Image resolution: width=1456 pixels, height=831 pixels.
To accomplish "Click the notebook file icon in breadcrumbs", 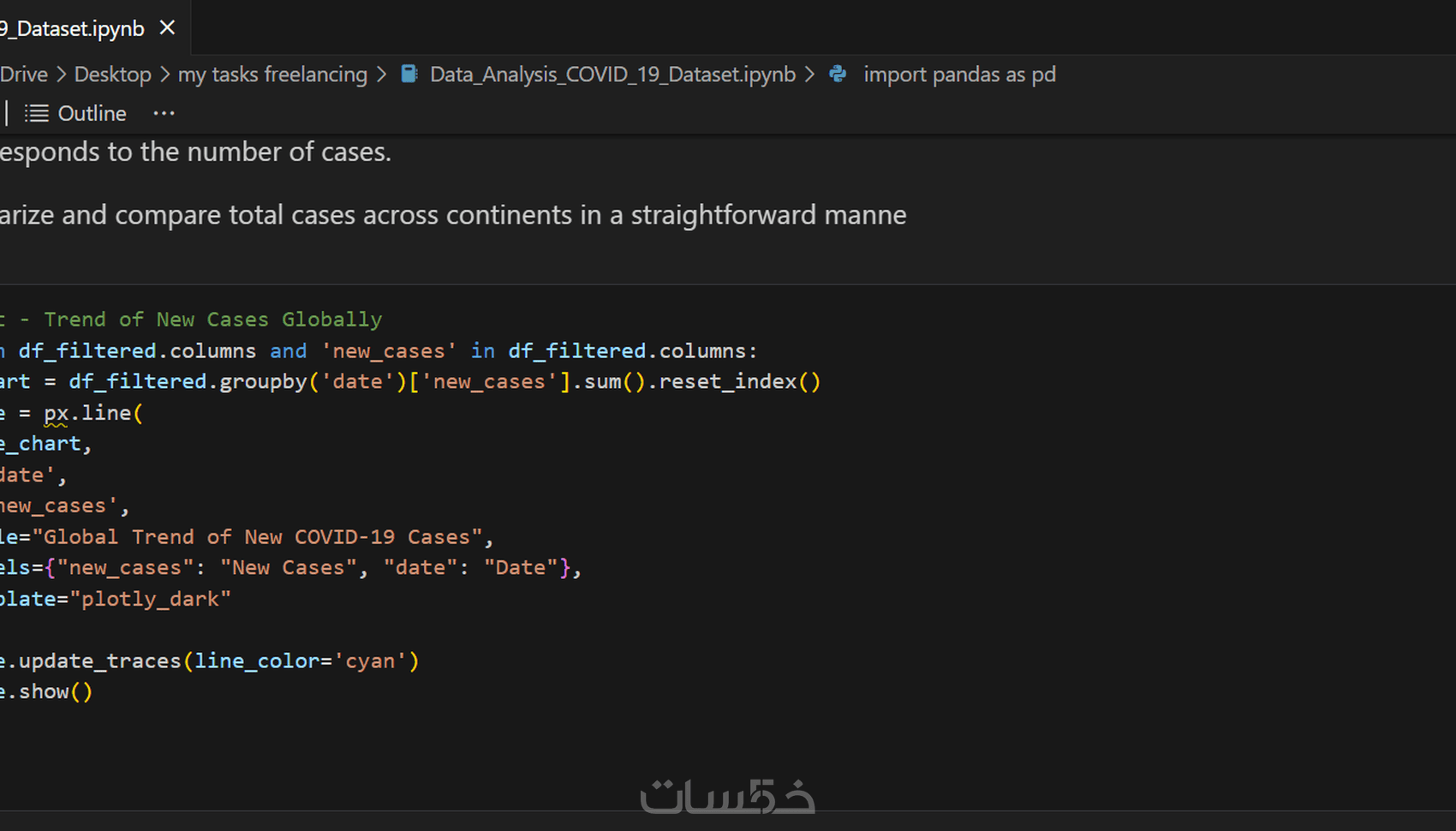I will point(409,75).
